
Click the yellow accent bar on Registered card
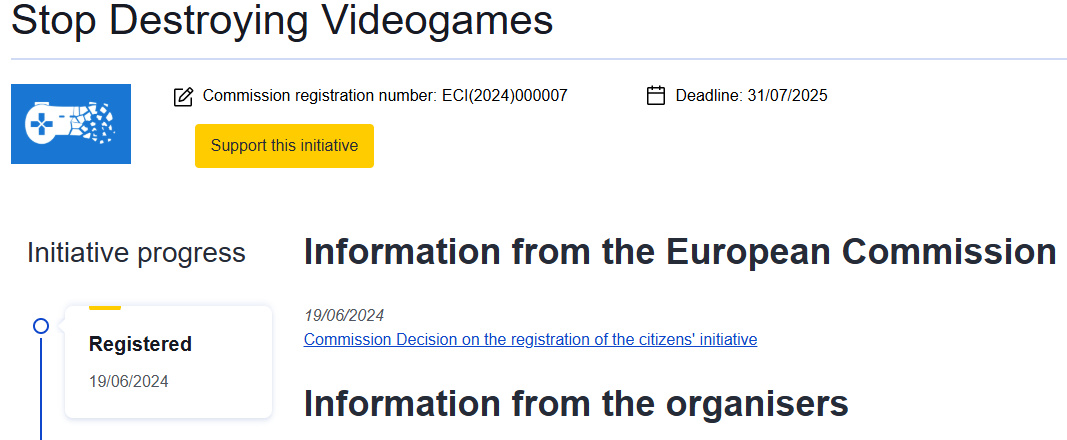point(105,308)
